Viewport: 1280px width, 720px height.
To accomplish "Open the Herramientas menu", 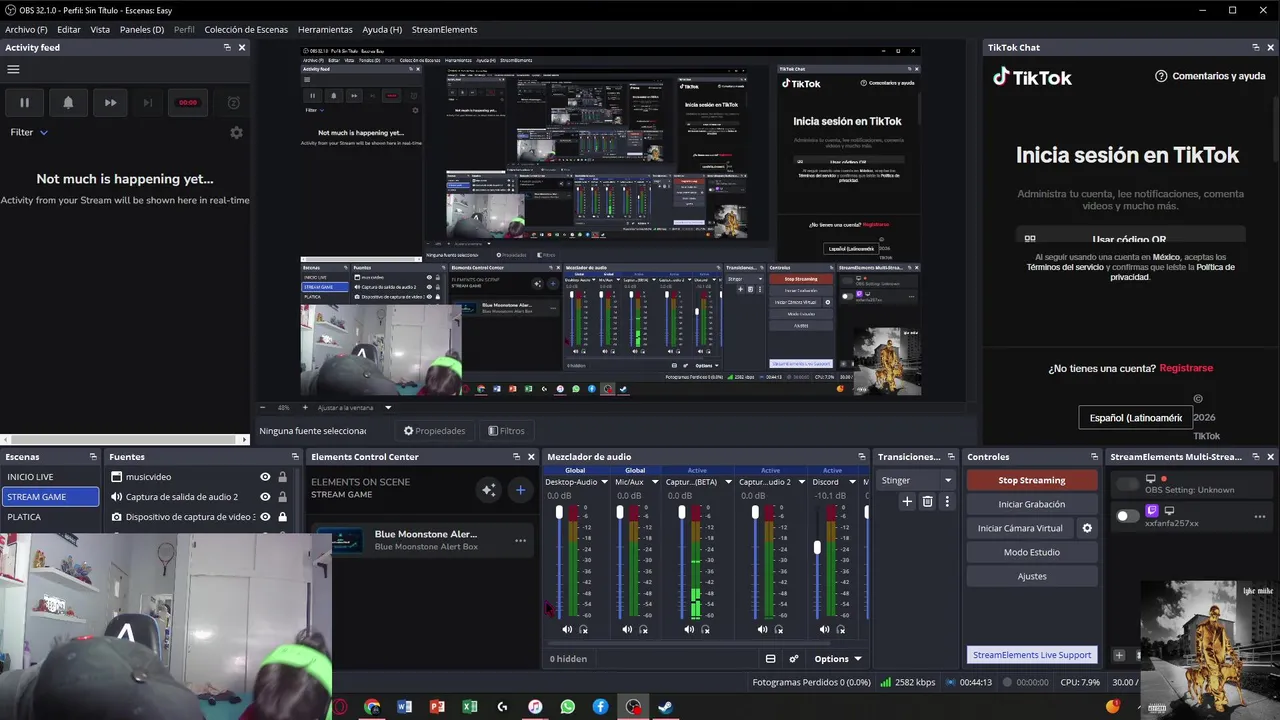I will tap(325, 30).
